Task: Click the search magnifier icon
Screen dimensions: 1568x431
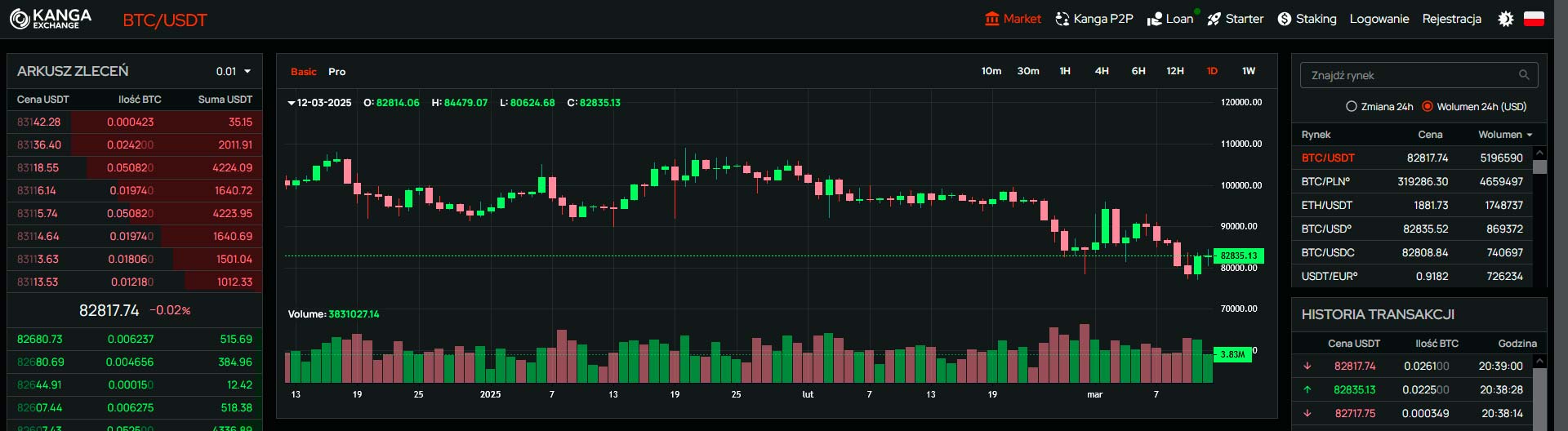Action: (x=1524, y=75)
